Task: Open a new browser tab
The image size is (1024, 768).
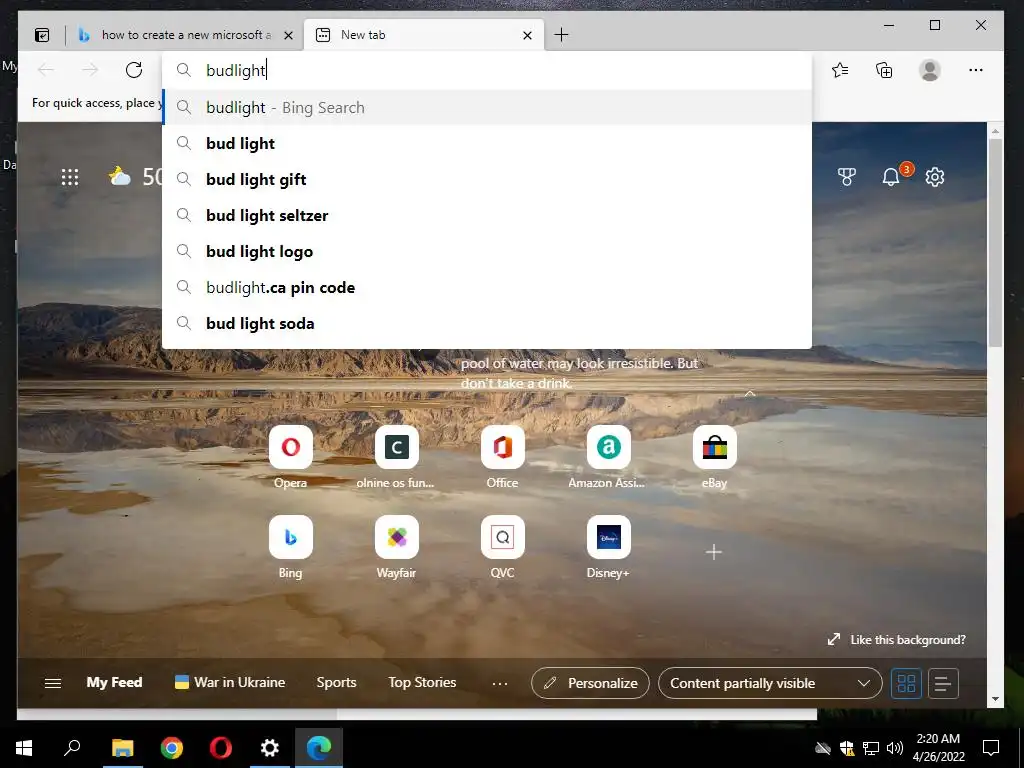Action: coord(561,35)
